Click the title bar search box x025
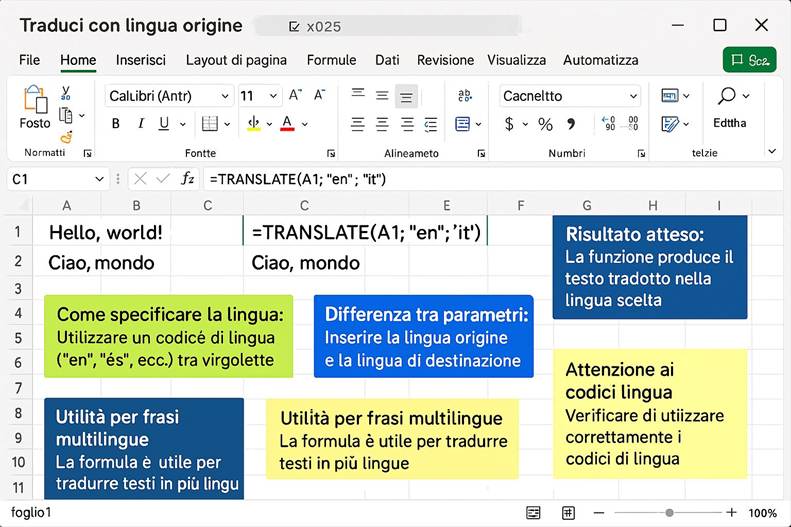Viewport: 791px width, 527px height. pyautogui.click(x=387, y=26)
